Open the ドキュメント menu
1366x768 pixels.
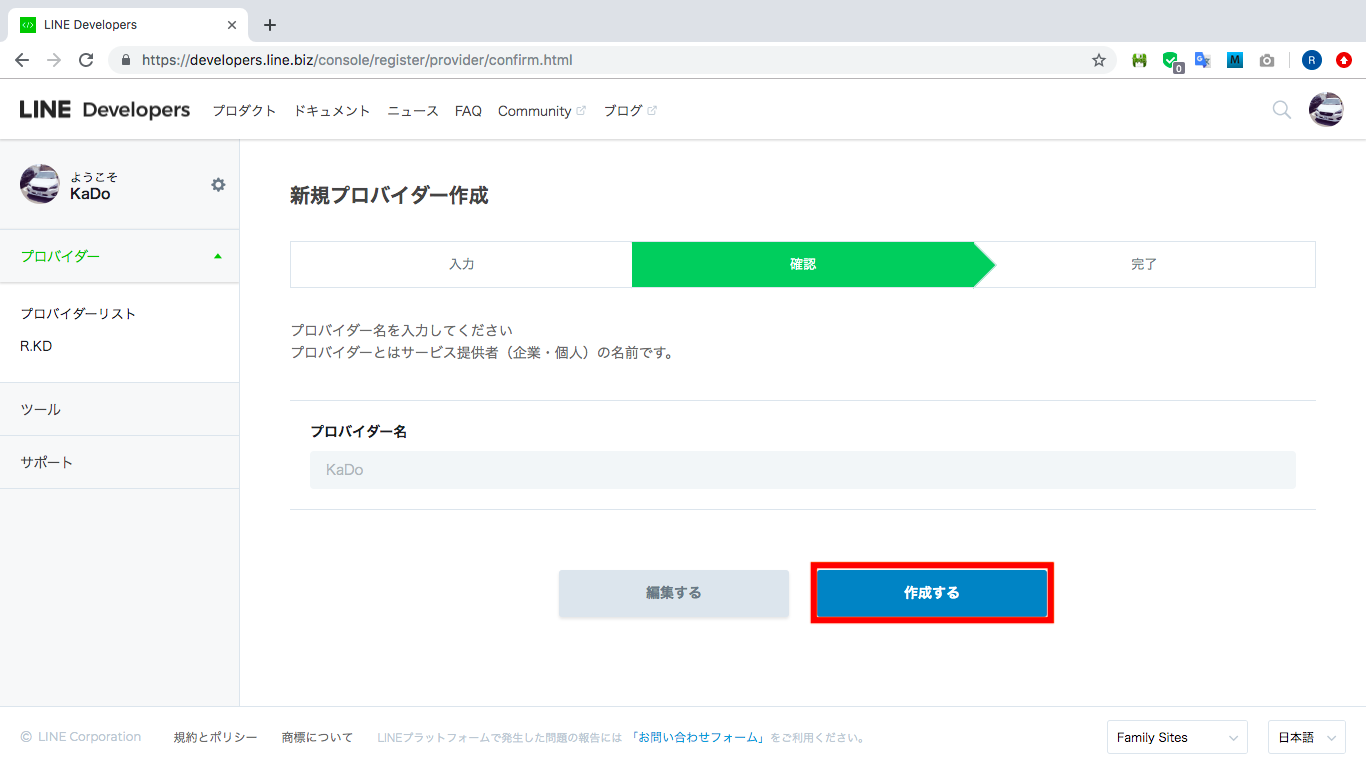(332, 111)
